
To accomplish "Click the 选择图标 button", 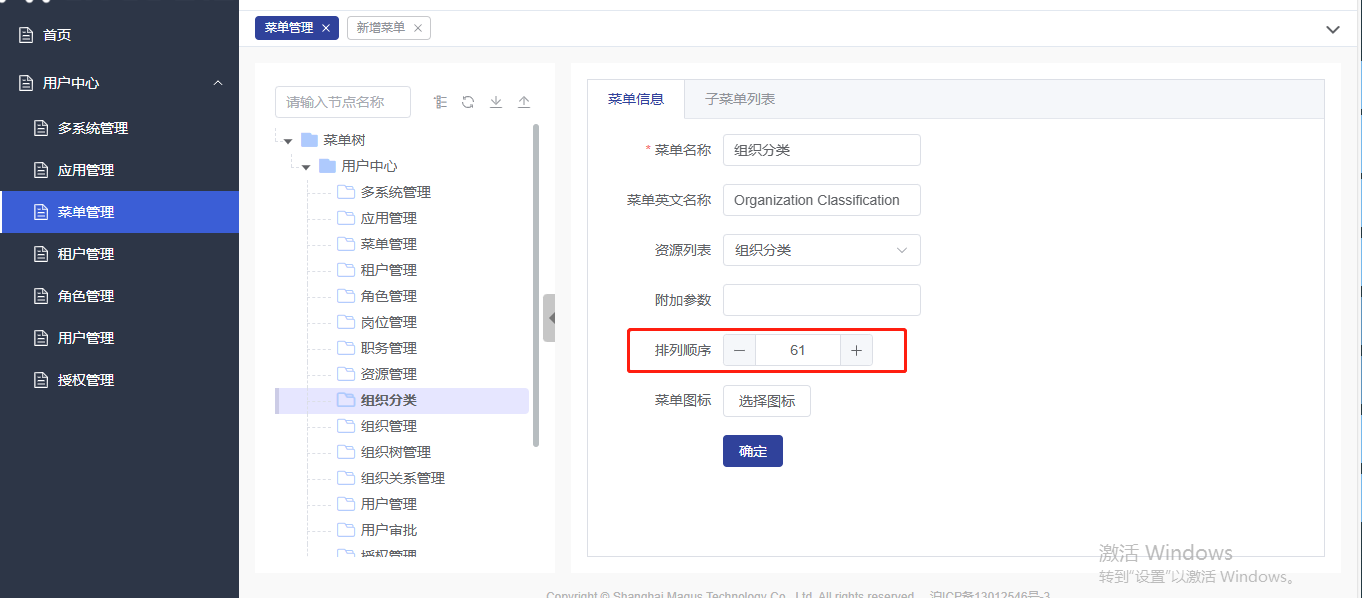I will [x=766, y=401].
